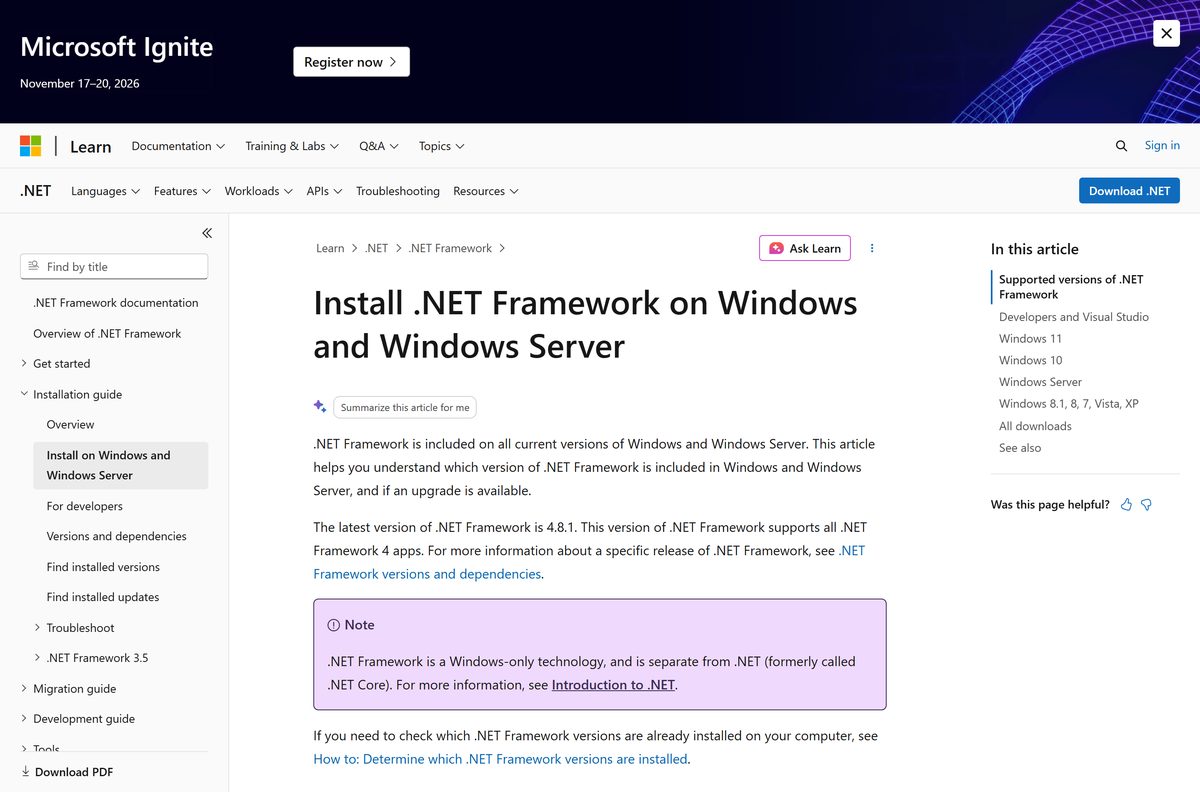This screenshot has height=792, width=1200.
Task: Jump to Supported versions of .NET Framework
Action: point(1071,287)
